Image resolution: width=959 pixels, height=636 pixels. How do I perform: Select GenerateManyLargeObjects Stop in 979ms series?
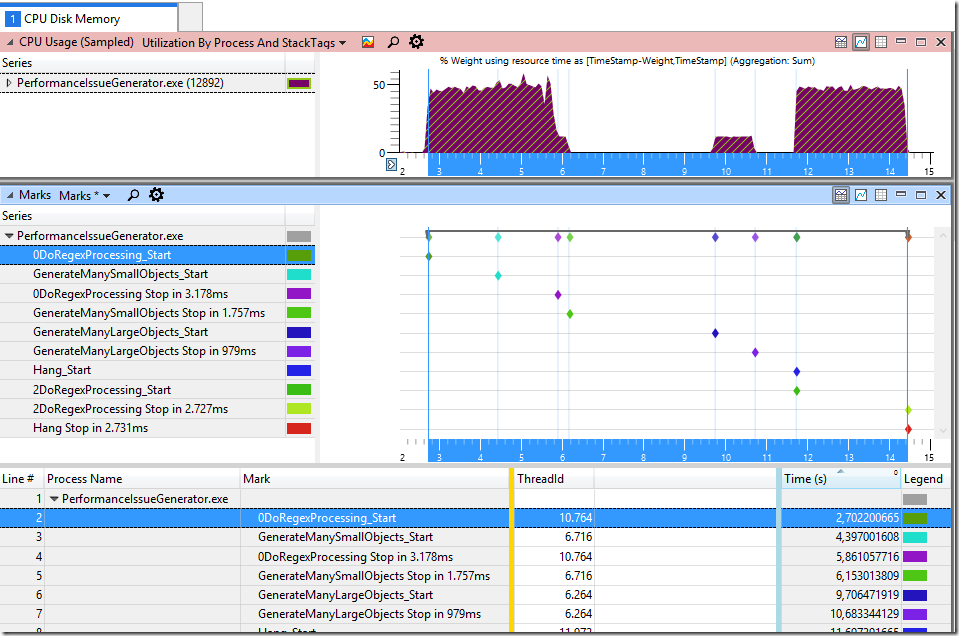[157, 351]
